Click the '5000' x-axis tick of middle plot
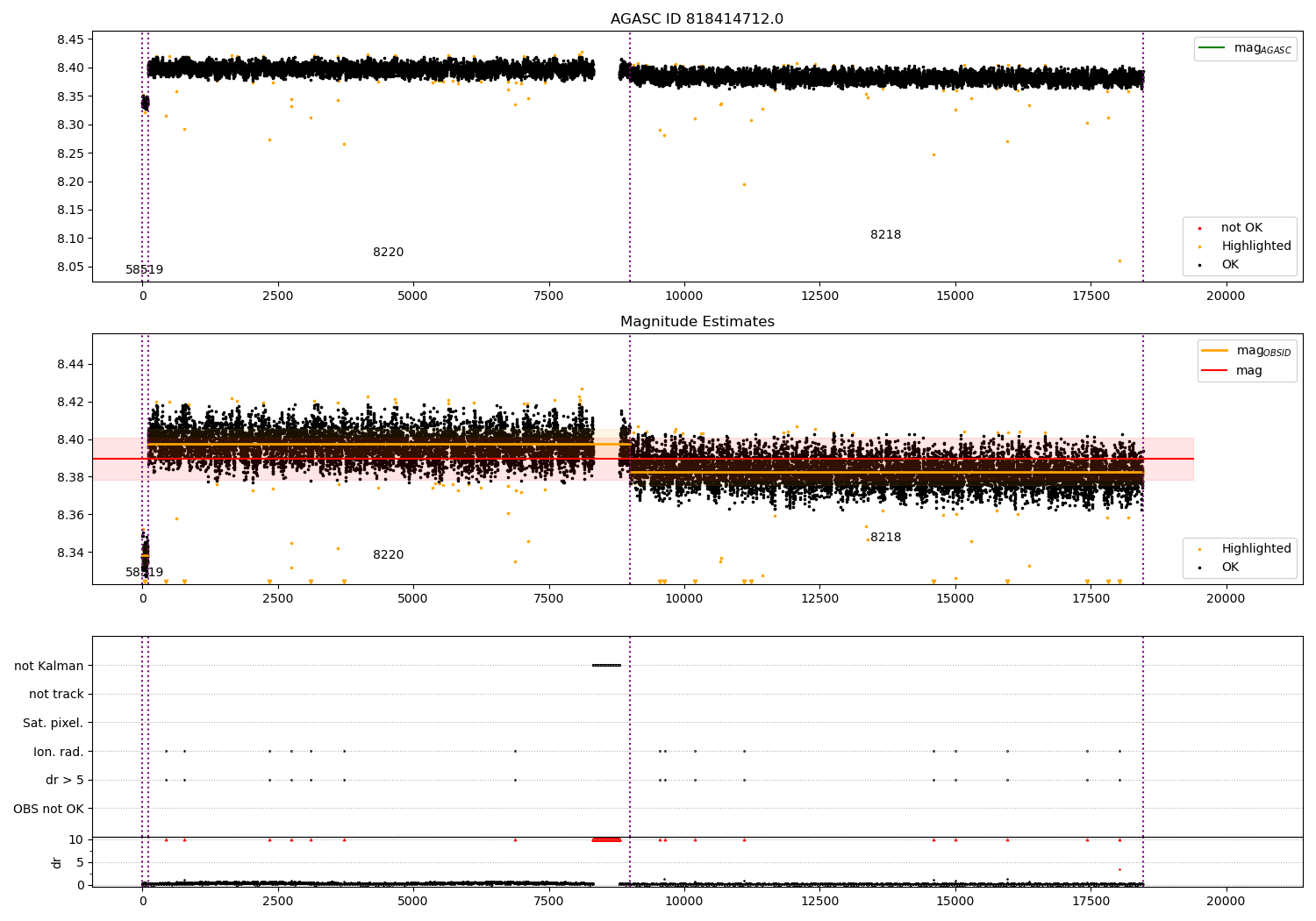The height and width of the screenshot is (921, 1316). click(x=413, y=599)
